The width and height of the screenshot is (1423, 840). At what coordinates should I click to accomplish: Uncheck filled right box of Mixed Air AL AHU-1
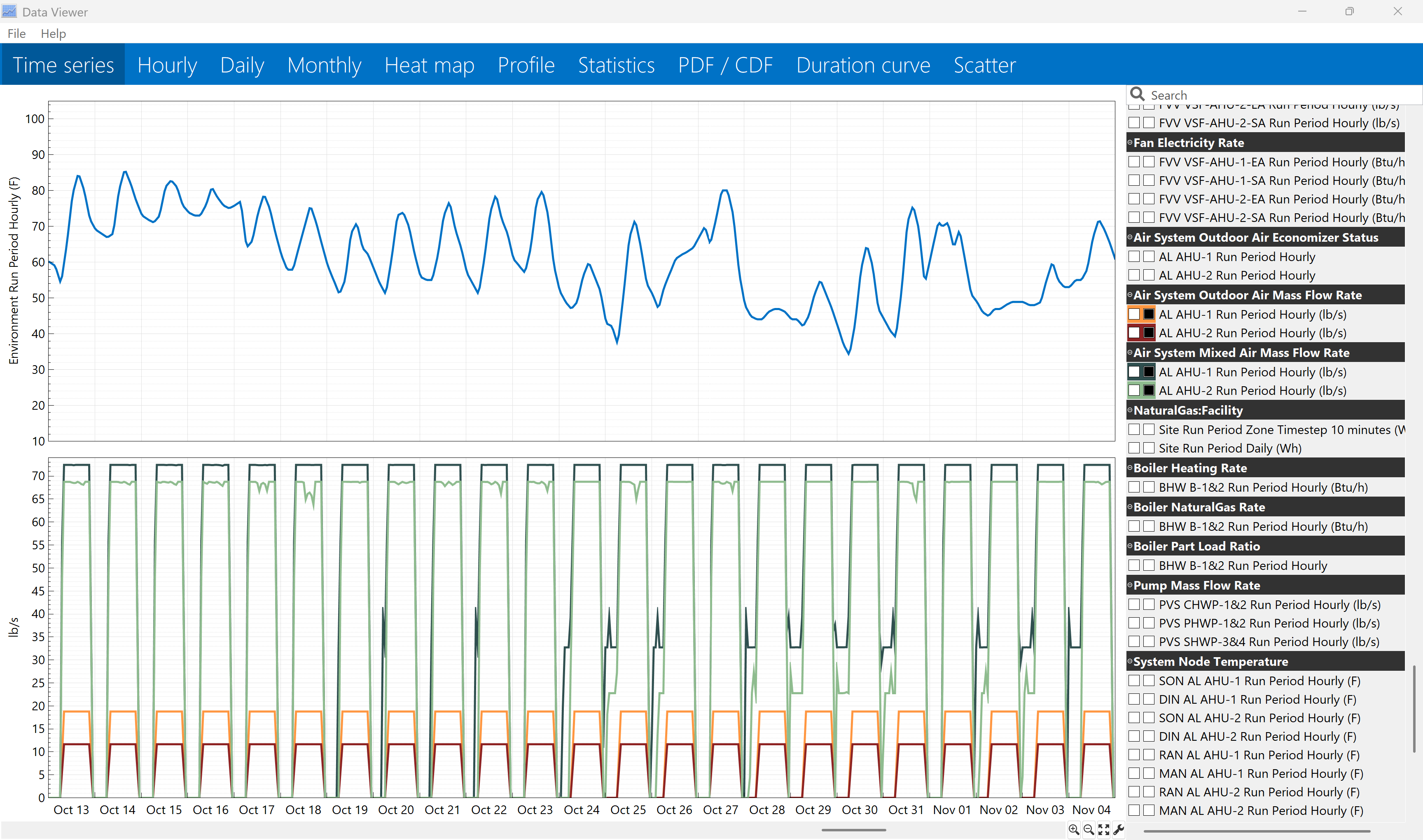[1149, 372]
